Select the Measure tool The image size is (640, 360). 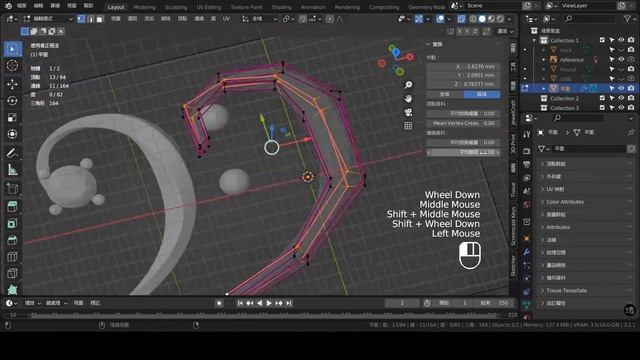[x=12, y=170]
